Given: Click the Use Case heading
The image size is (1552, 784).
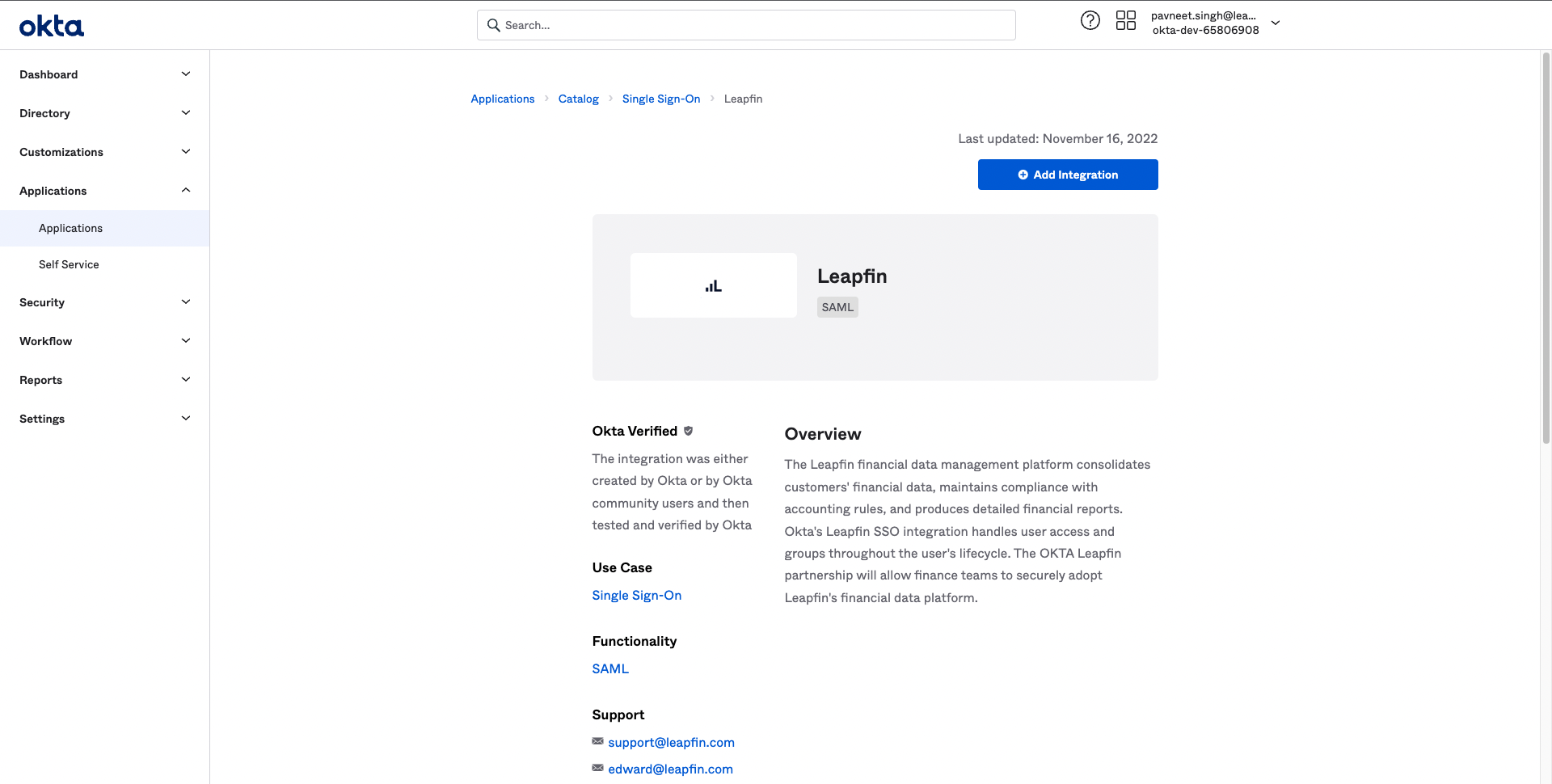Looking at the screenshot, I should 622,567.
